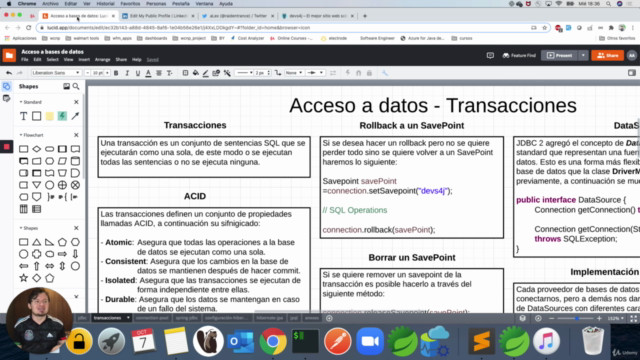640x360 pixels.
Task: Open the shape options square icon
Action: [x=185, y=73]
